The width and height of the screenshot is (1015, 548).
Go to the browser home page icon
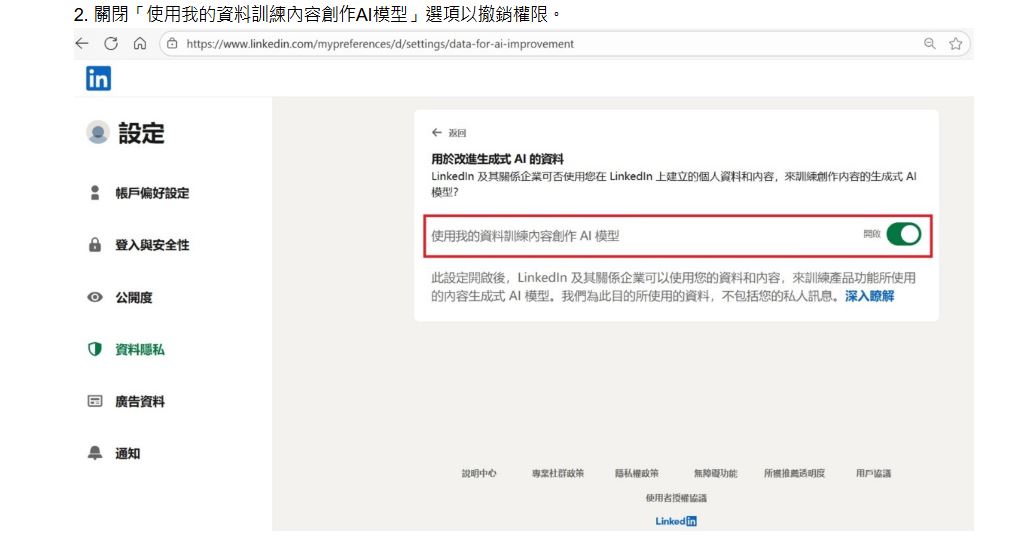pyautogui.click(x=140, y=44)
